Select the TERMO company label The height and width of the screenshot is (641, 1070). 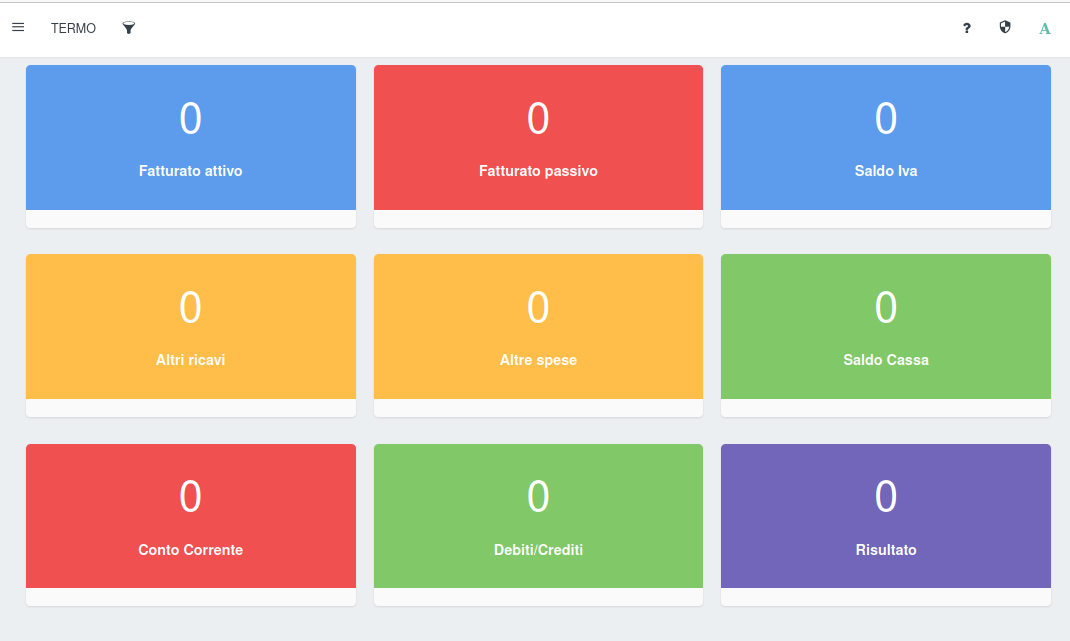[x=73, y=28]
